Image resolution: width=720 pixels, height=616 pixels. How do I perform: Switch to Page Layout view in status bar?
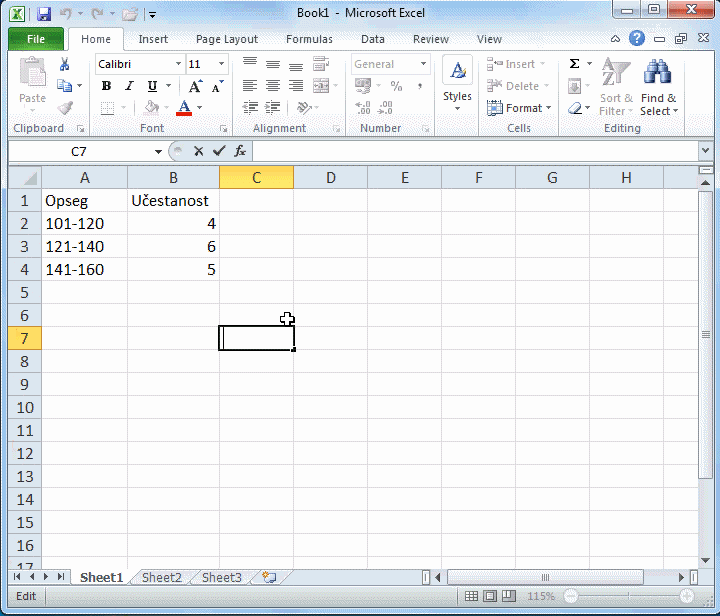point(490,596)
